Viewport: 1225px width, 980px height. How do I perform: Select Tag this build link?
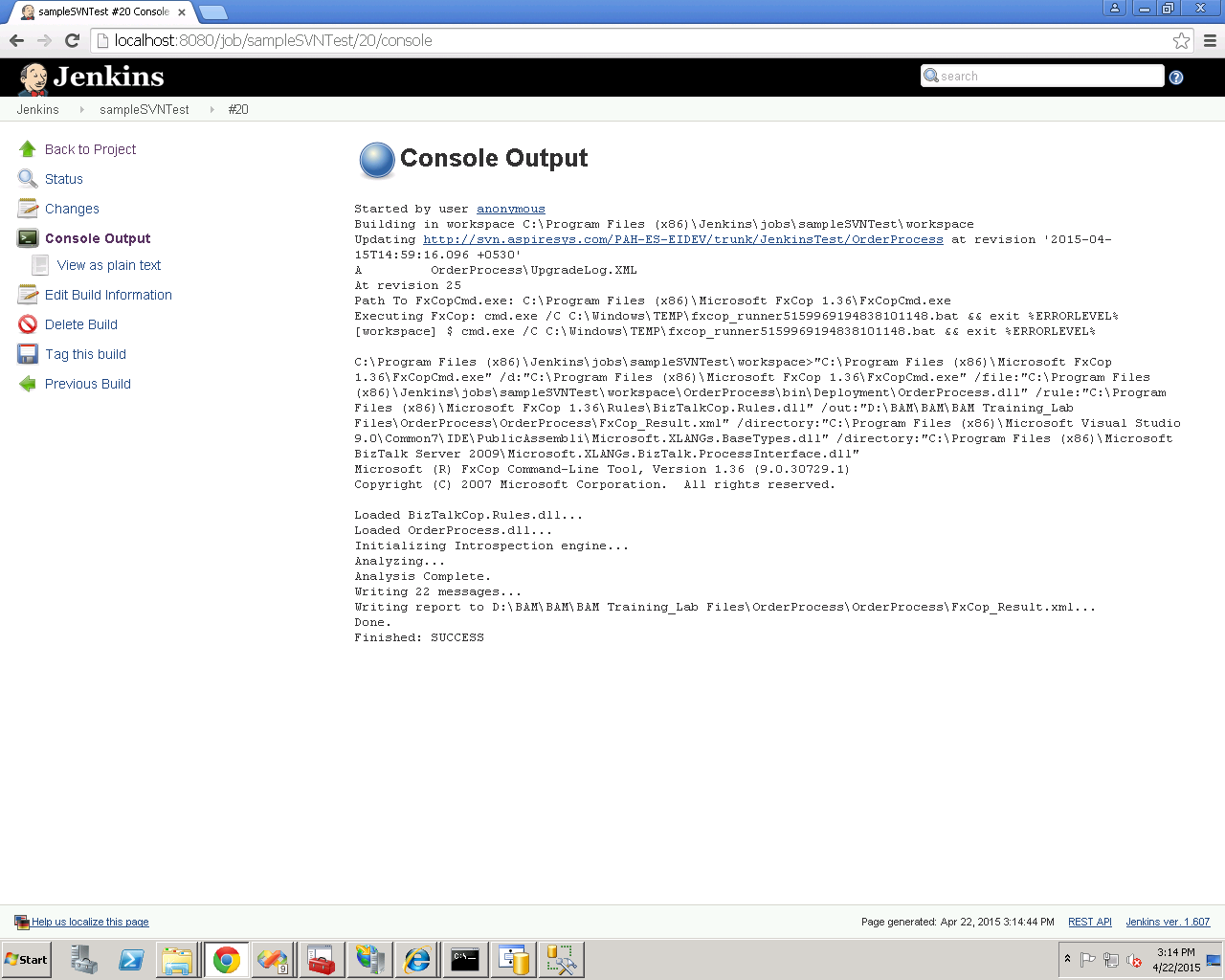(85, 354)
